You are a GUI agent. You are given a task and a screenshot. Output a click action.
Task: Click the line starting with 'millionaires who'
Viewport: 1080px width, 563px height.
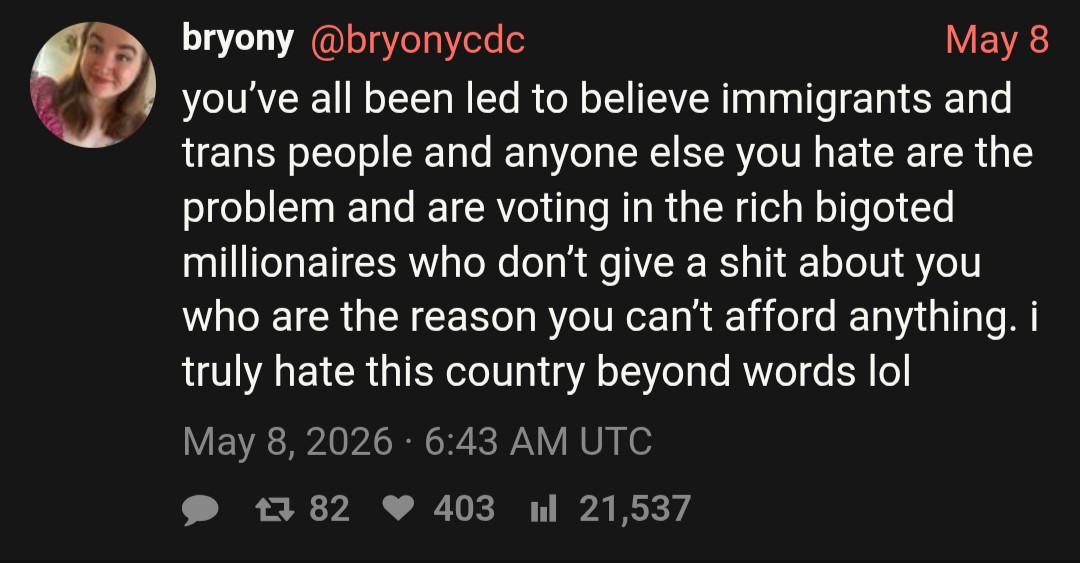(581, 264)
